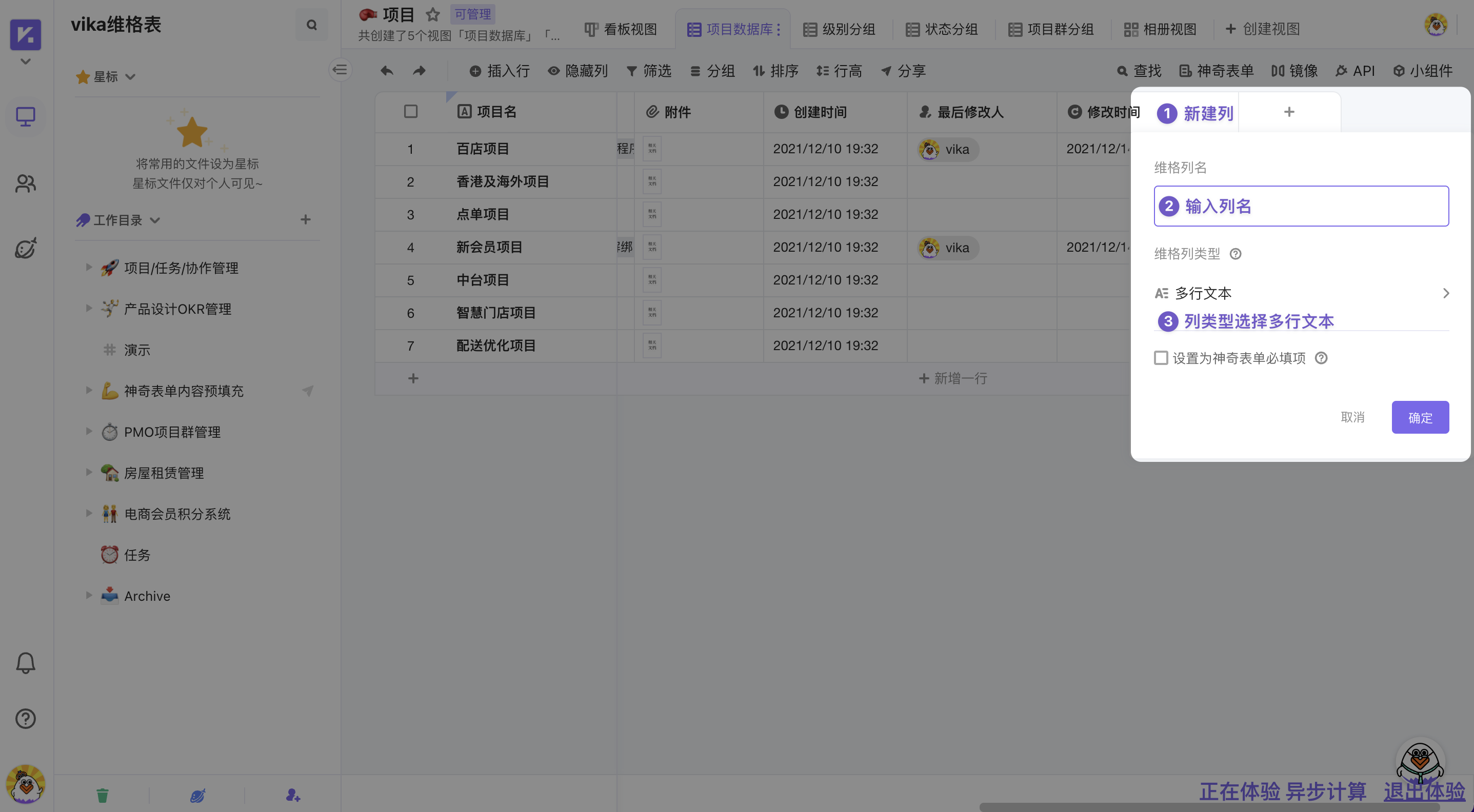
Task: Click the 输入列名 column name field
Action: [1301, 206]
